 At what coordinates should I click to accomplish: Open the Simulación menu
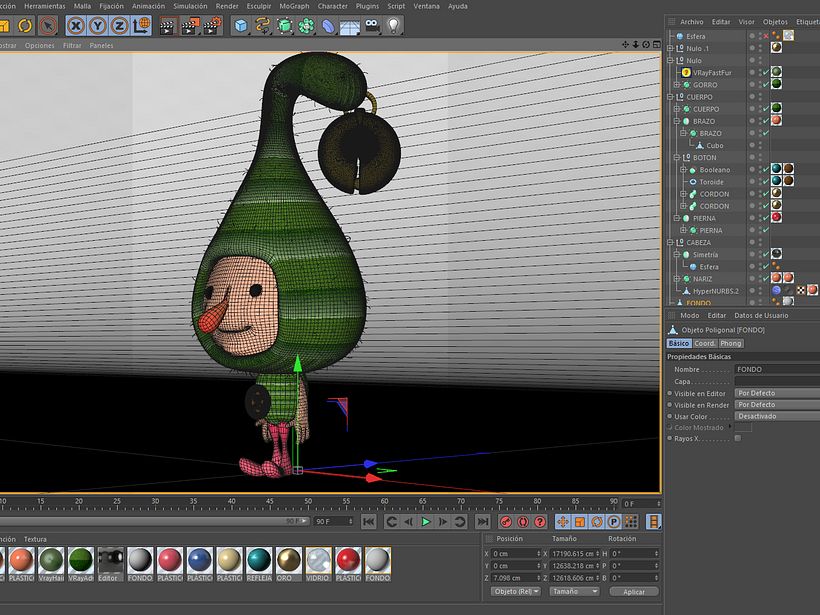point(190,6)
